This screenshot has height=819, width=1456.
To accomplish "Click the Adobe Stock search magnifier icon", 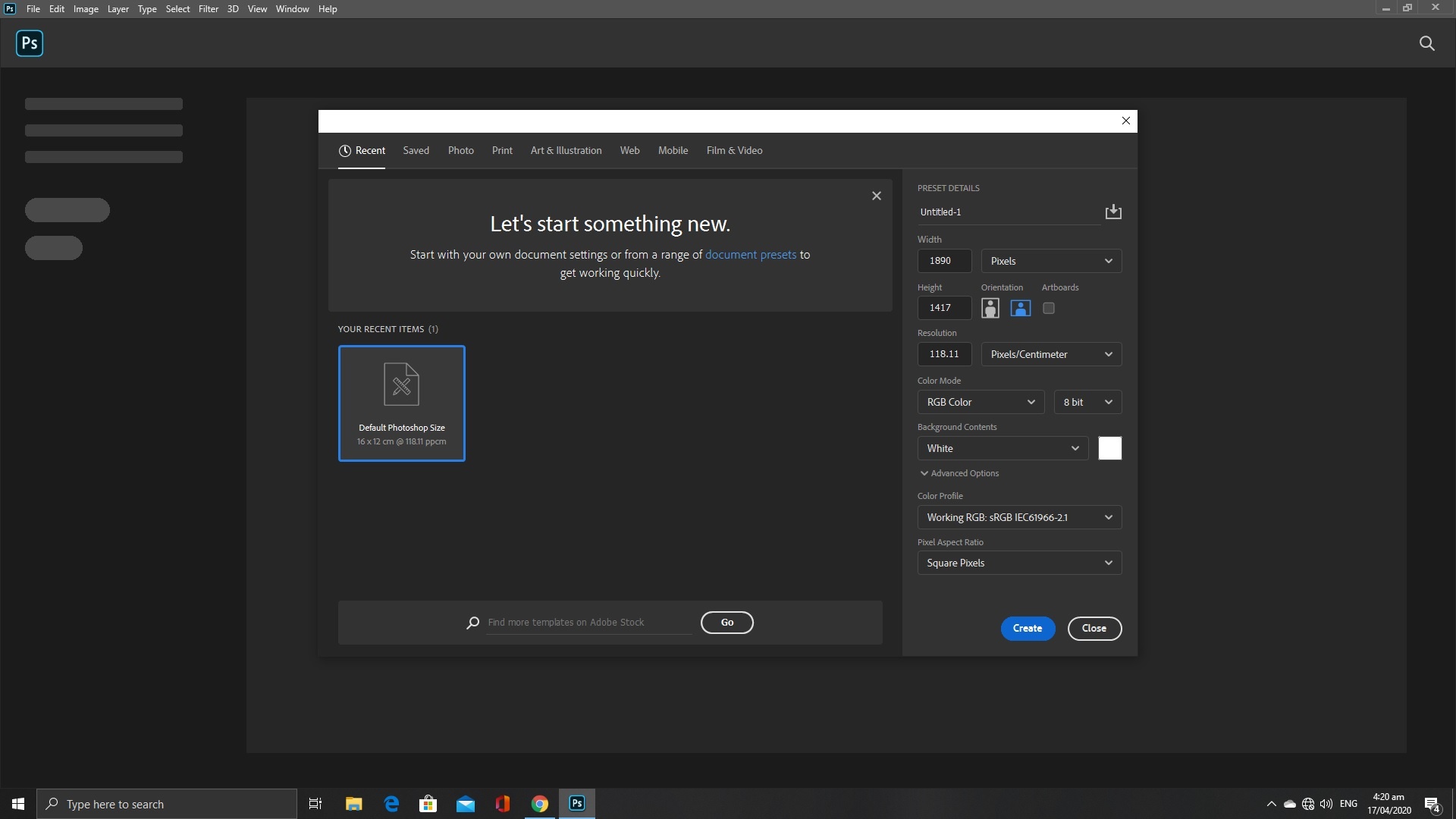I will [x=472, y=623].
